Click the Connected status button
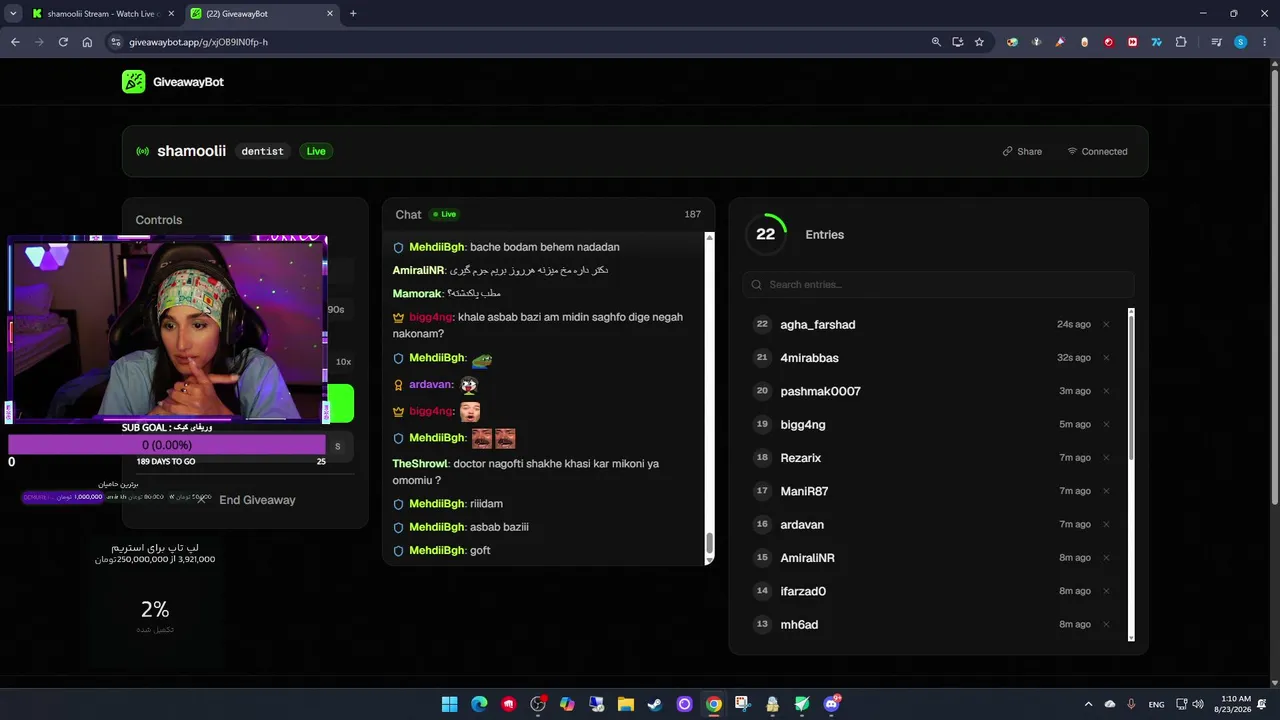 coord(1097,152)
